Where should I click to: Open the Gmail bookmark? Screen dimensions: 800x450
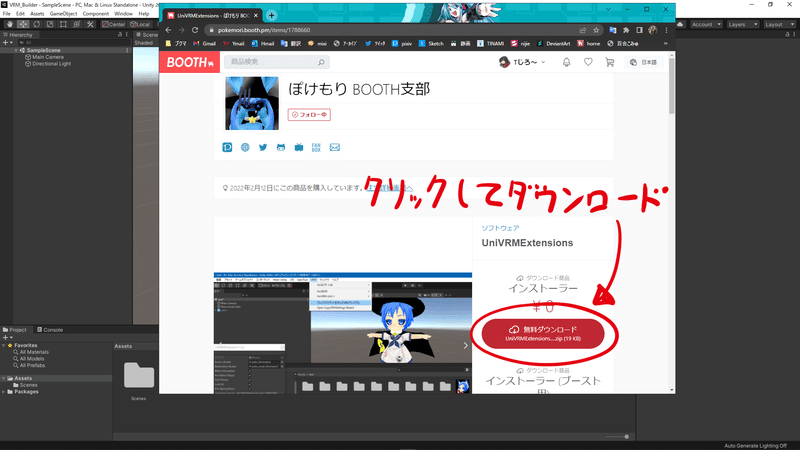coord(205,44)
